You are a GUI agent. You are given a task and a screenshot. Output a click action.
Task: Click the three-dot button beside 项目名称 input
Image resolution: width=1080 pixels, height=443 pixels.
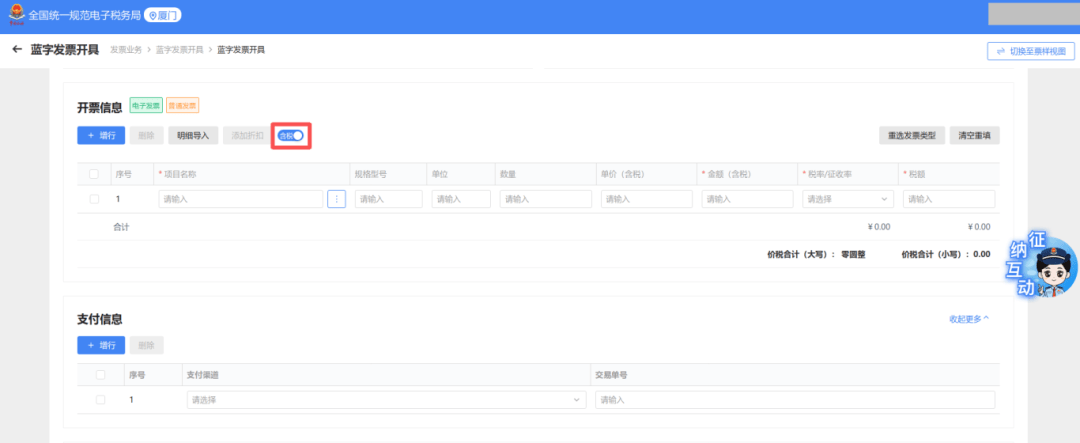point(337,199)
